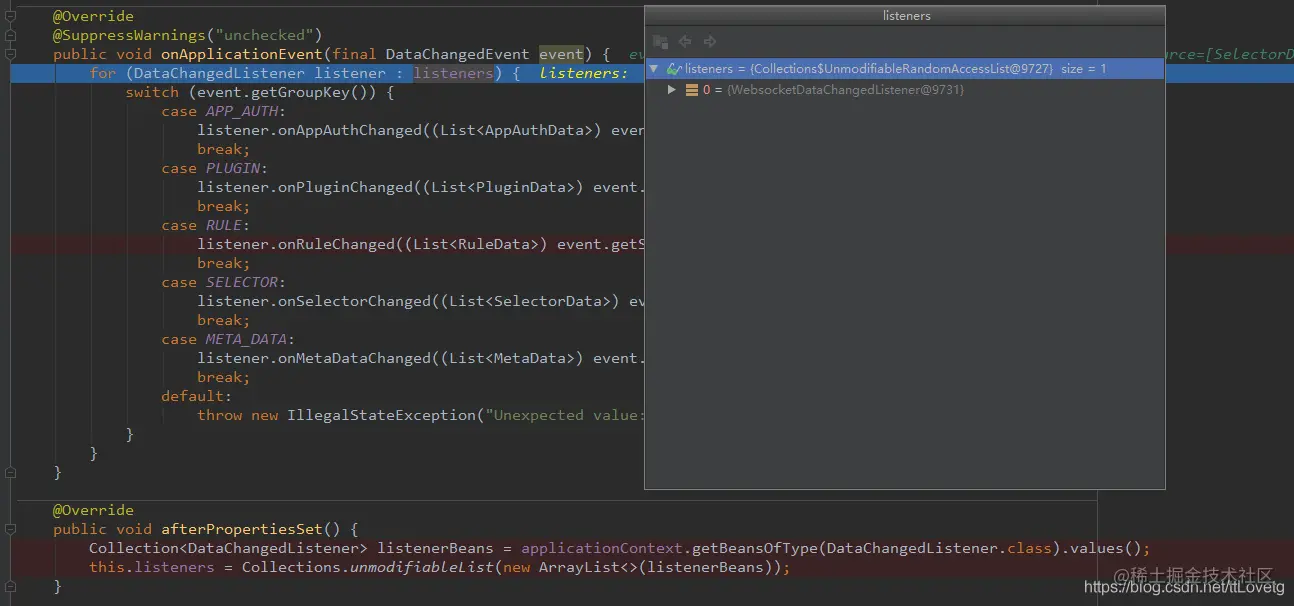1294x606 pixels.
Task: Fold the @SuppressWarnings annotation line
Action: (10, 35)
